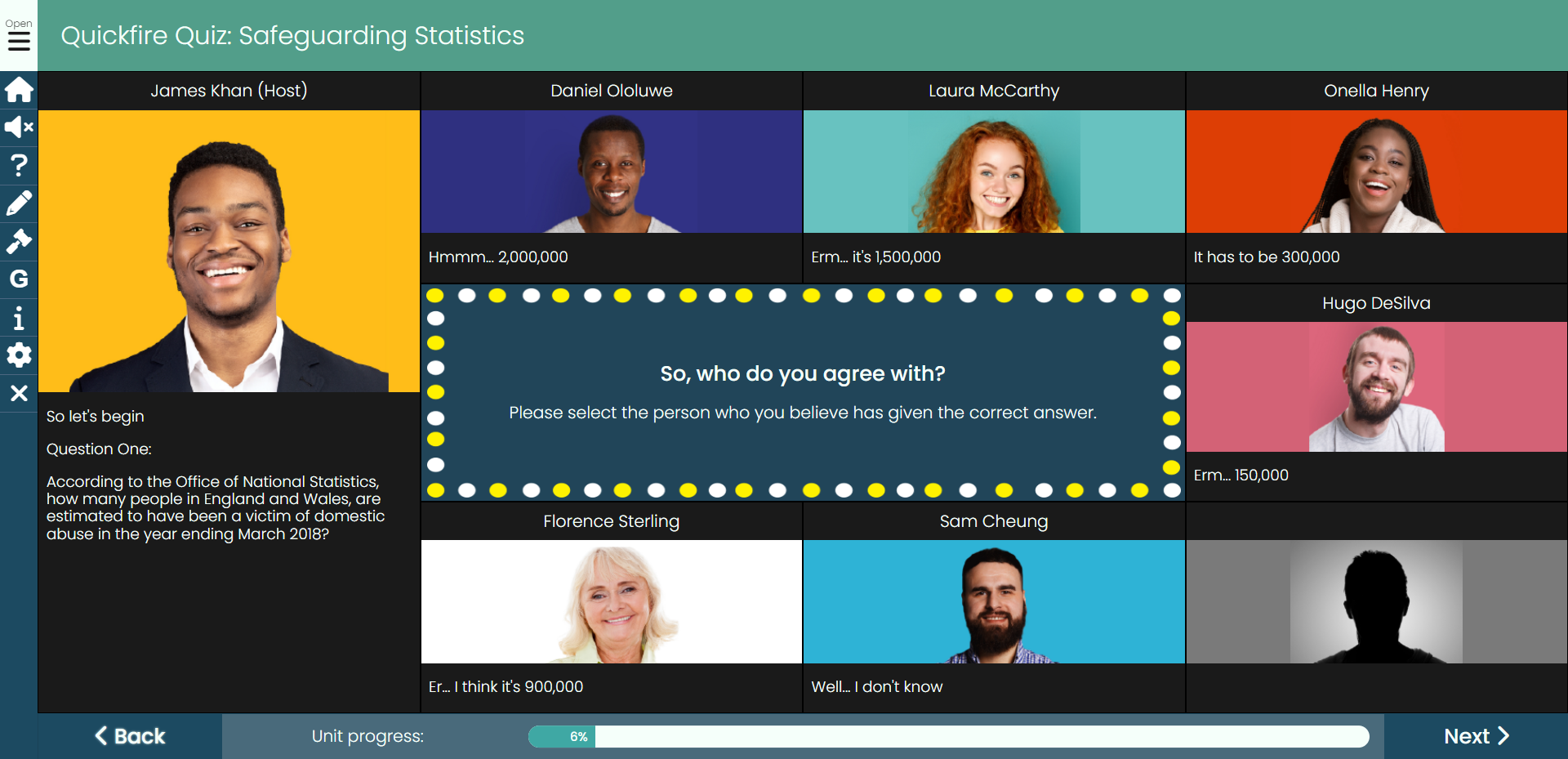This screenshot has height=759, width=1568.
Task: Click Next to continue
Action: point(1476,736)
